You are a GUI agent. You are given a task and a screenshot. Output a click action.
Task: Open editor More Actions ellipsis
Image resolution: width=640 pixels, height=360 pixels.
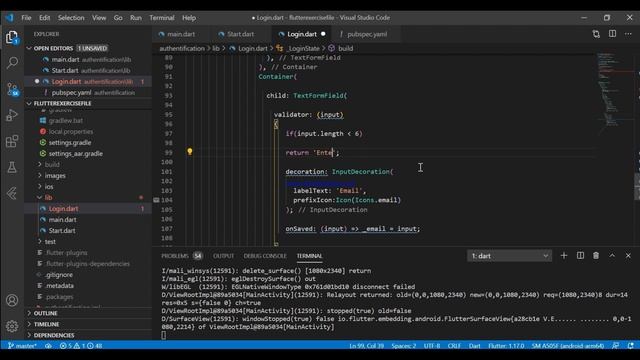click(x=628, y=34)
